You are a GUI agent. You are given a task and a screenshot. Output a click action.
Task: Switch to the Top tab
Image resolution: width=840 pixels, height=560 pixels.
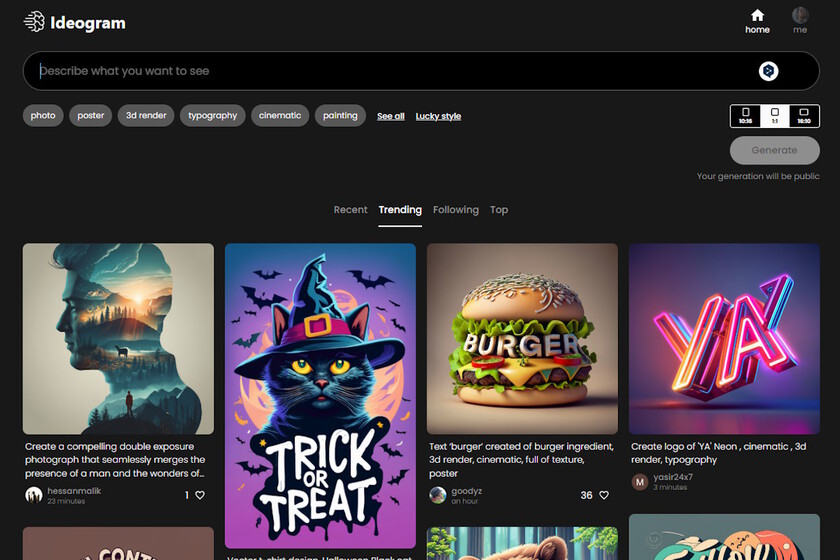499,210
